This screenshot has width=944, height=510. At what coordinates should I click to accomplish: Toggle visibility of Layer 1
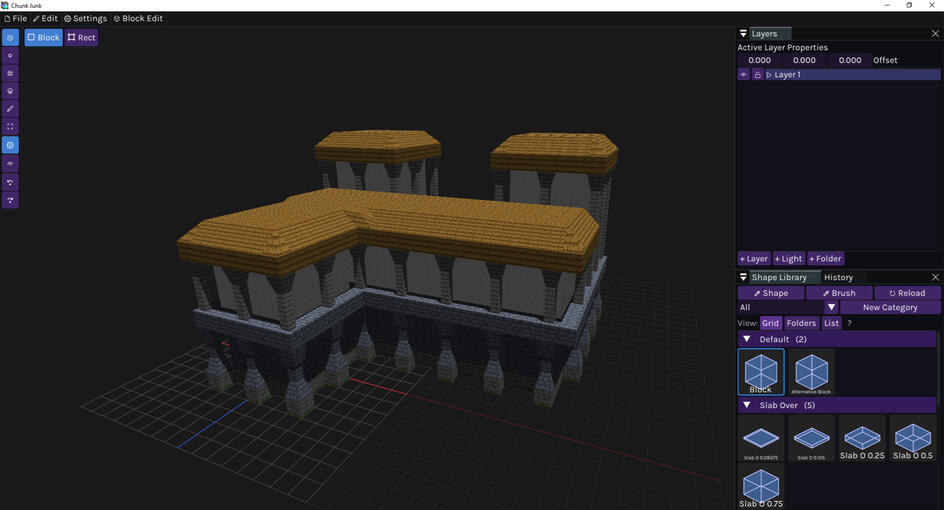(744, 75)
